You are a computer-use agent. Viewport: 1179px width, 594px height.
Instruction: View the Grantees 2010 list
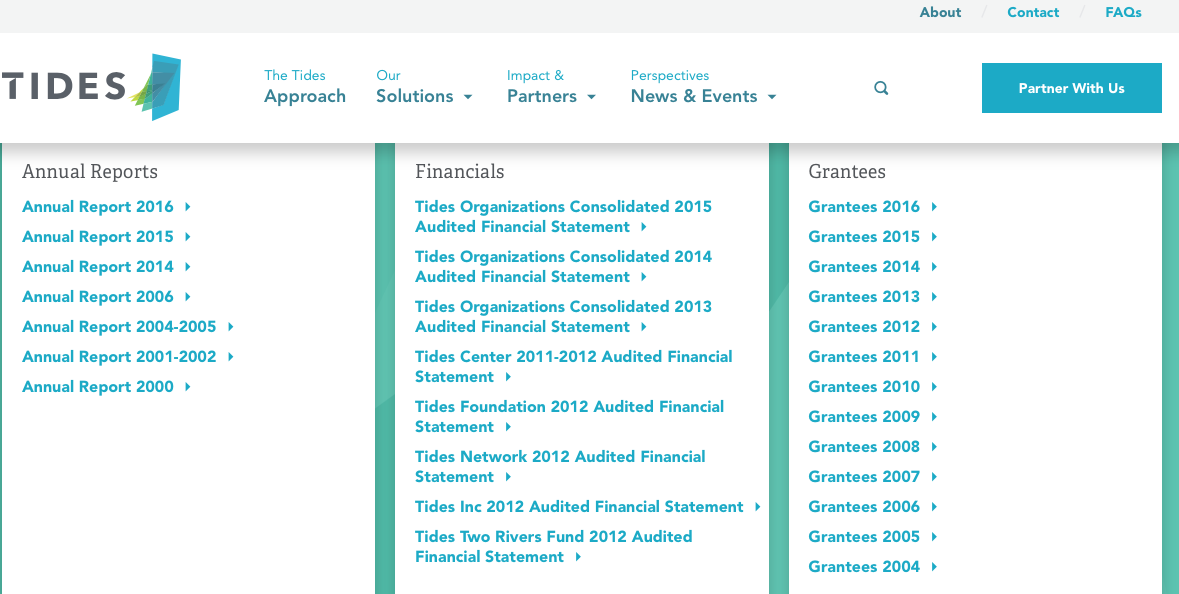(864, 387)
